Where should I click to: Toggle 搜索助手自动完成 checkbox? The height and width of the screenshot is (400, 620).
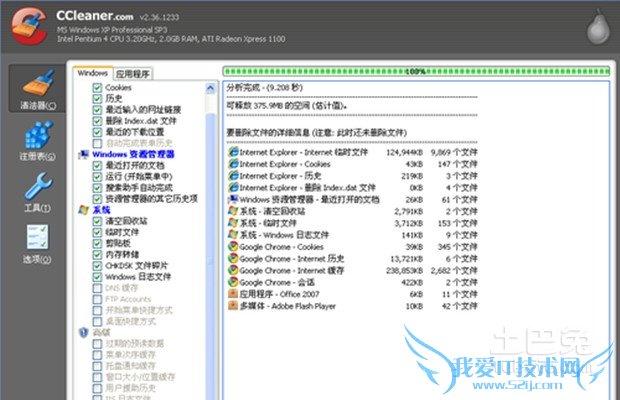point(97,187)
